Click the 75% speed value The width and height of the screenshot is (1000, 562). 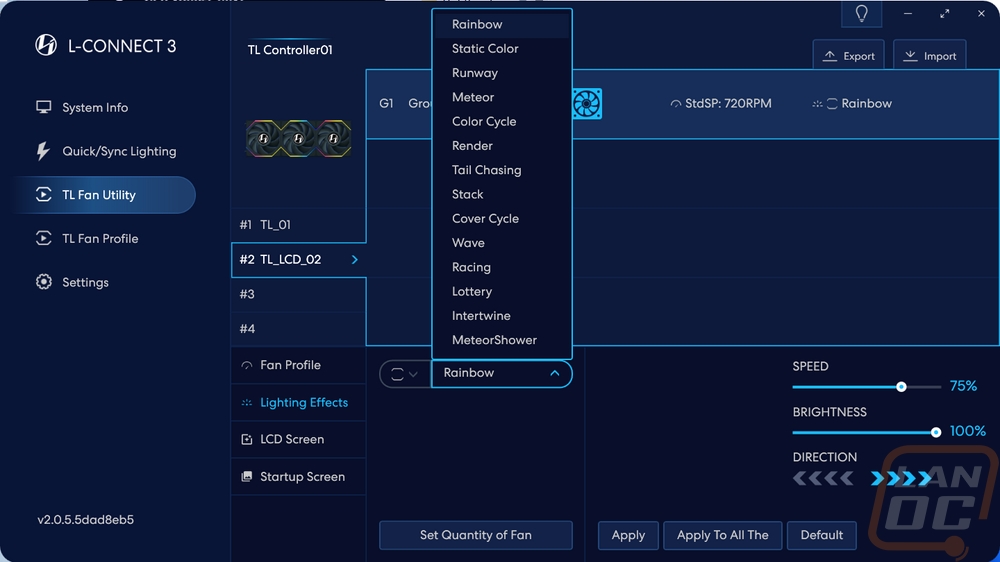(x=963, y=386)
